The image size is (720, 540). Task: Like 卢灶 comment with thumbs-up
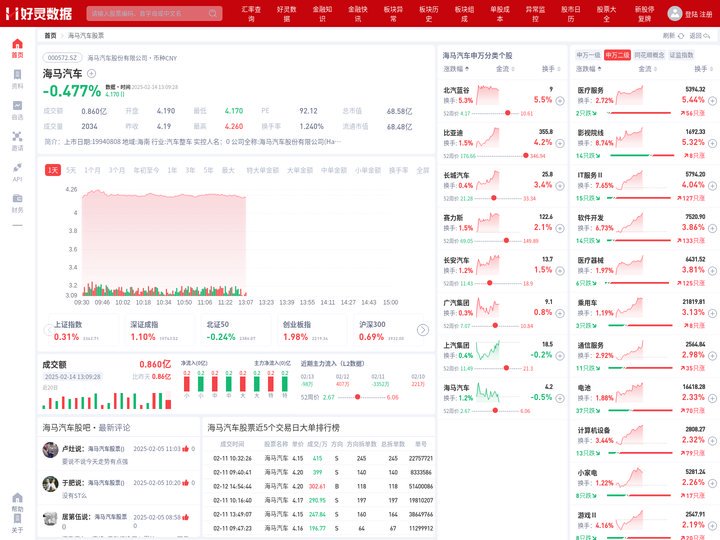pos(186,449)
